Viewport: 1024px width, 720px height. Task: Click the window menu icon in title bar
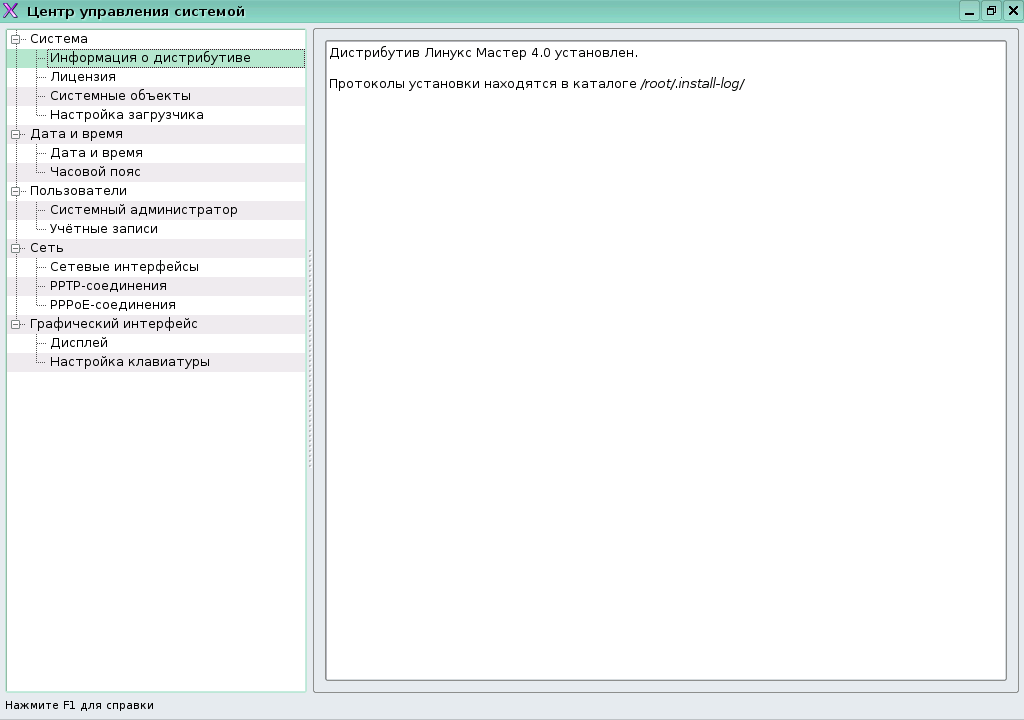pos(11,11)
